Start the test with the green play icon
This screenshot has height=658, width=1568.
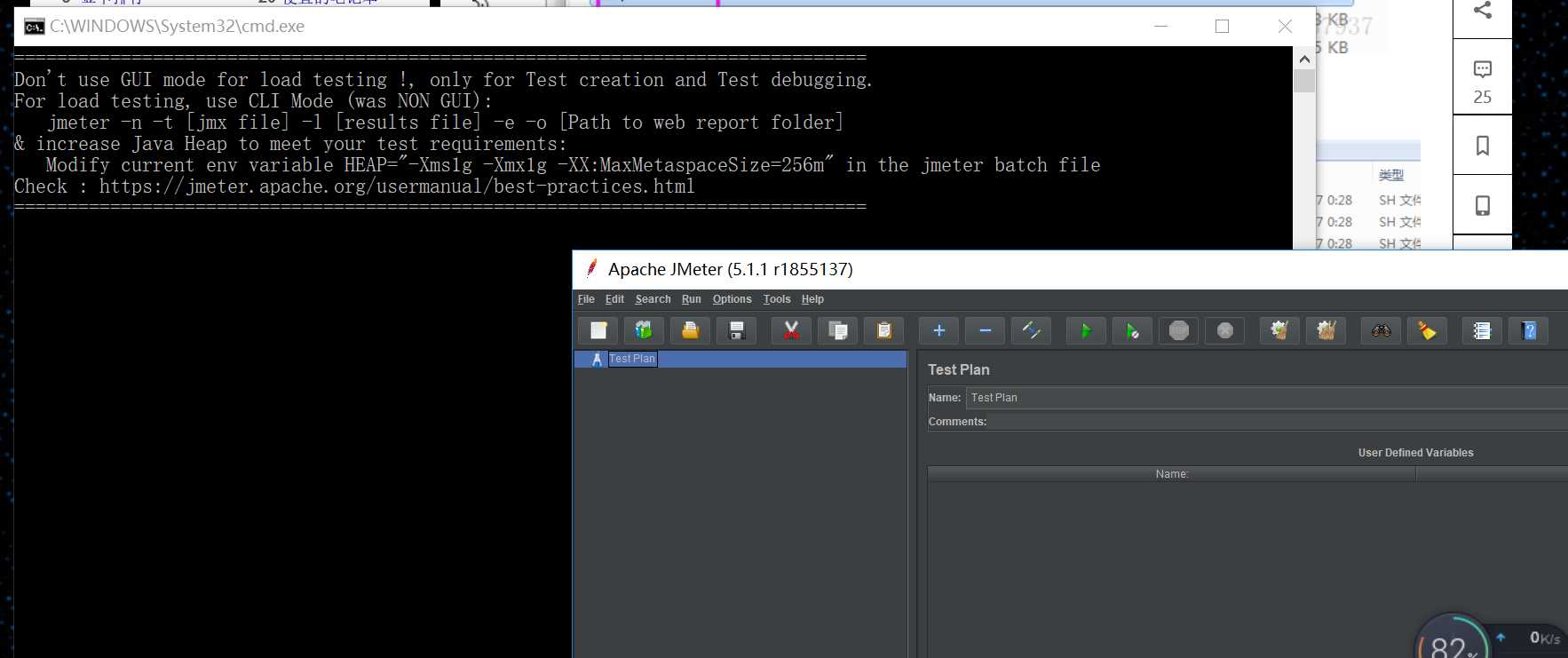tap(1086, 330)
